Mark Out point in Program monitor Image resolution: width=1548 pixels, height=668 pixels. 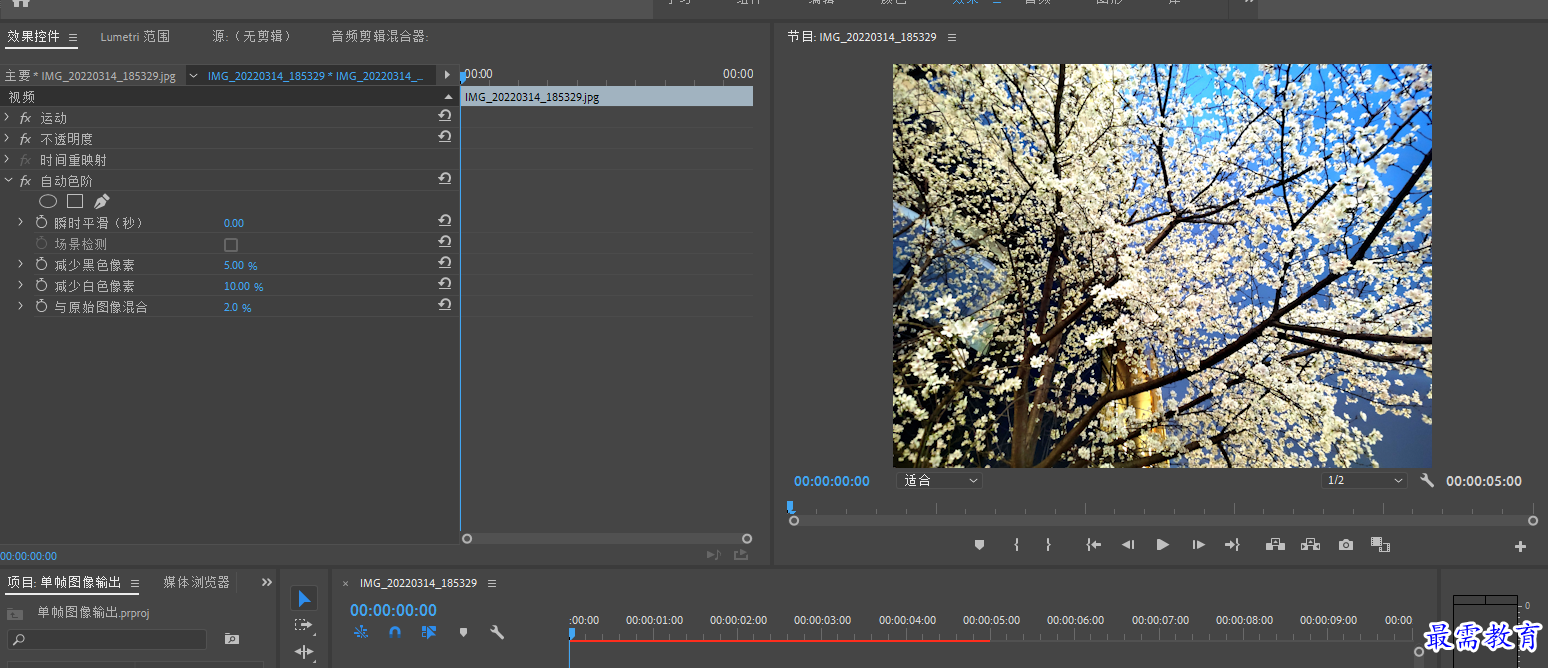click(1048, 545)
